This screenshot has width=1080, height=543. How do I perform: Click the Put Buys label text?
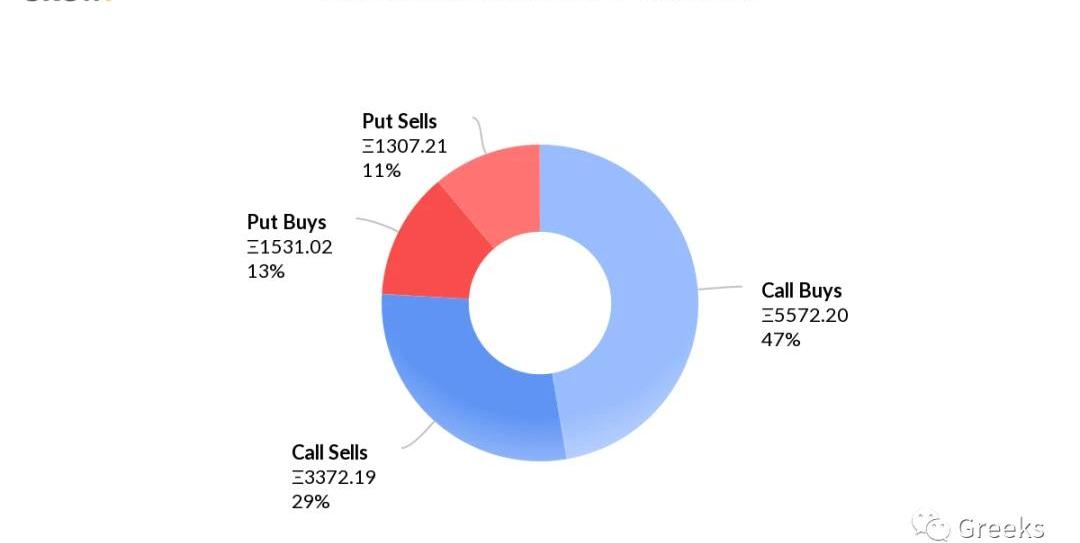(287, 223)
